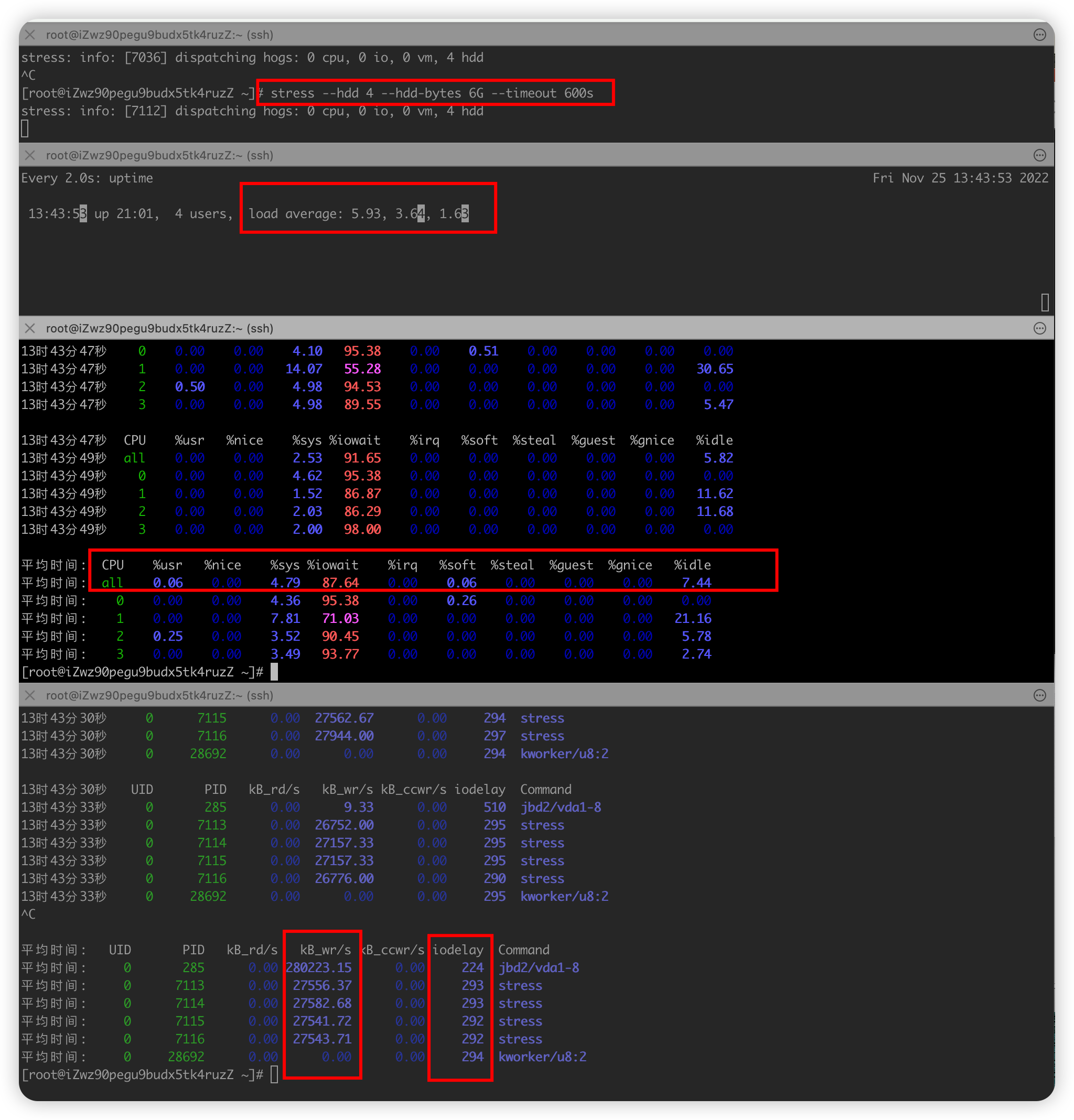Close the fourth terminal pane with pidstat output
Viewport: 1074px width, 1120px height.
pyautogui.click(x=30, y=695)
